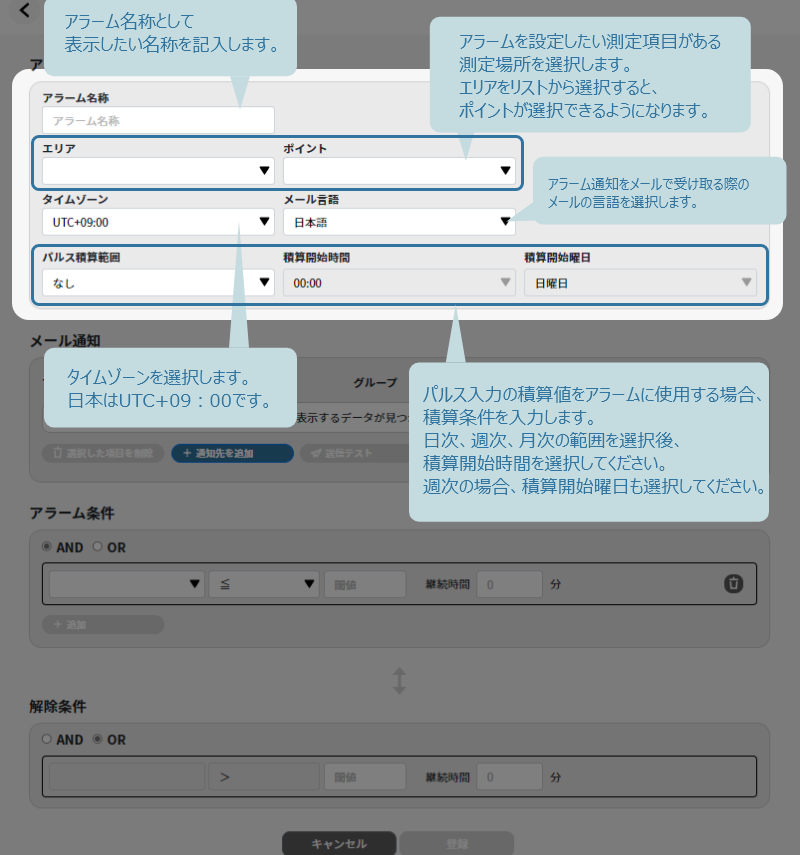Select OR radio in 解除条件
800x855 pixels.
[98, 739]
